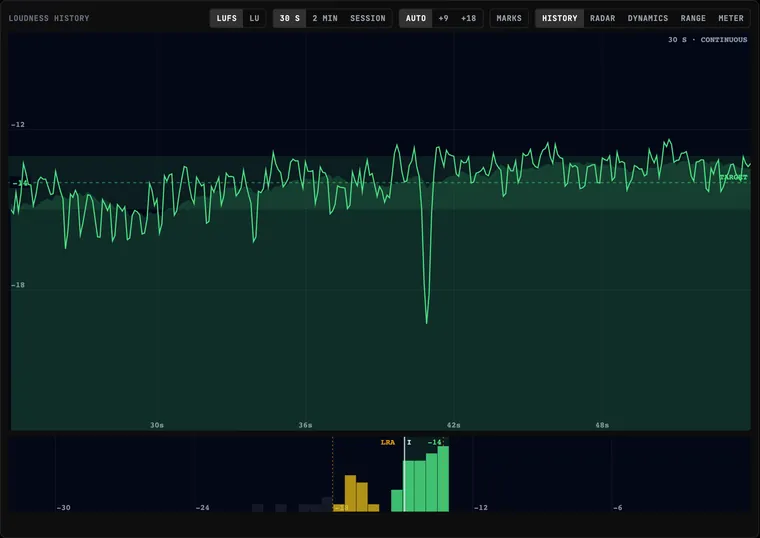Toggle the MARKS button
This screenshot has width=760, height=538.
[x=509, y=18]
